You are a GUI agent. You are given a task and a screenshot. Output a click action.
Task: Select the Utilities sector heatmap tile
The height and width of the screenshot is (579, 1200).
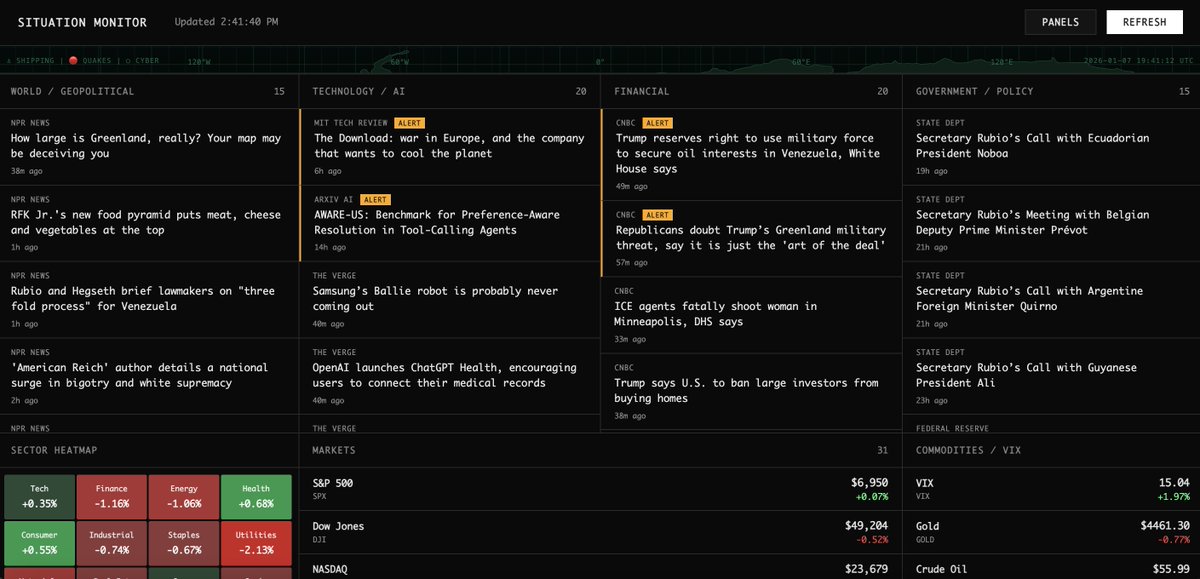[256, 542]
